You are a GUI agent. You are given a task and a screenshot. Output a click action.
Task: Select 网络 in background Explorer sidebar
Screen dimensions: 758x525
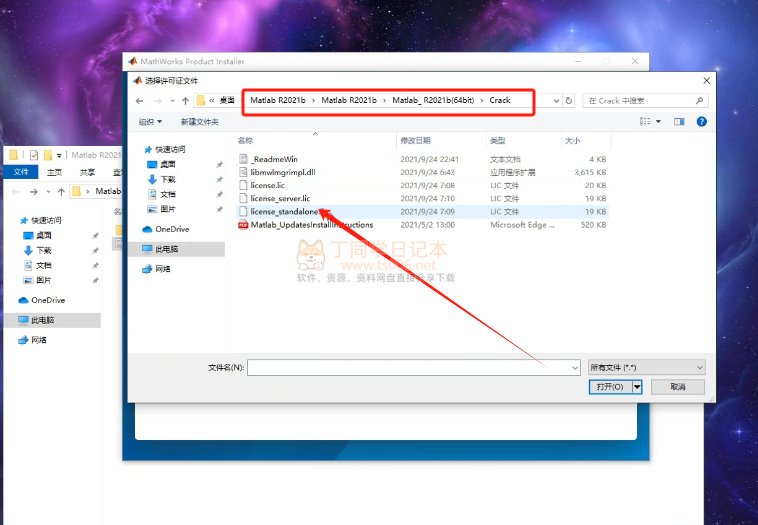click(x=32, y=340)
